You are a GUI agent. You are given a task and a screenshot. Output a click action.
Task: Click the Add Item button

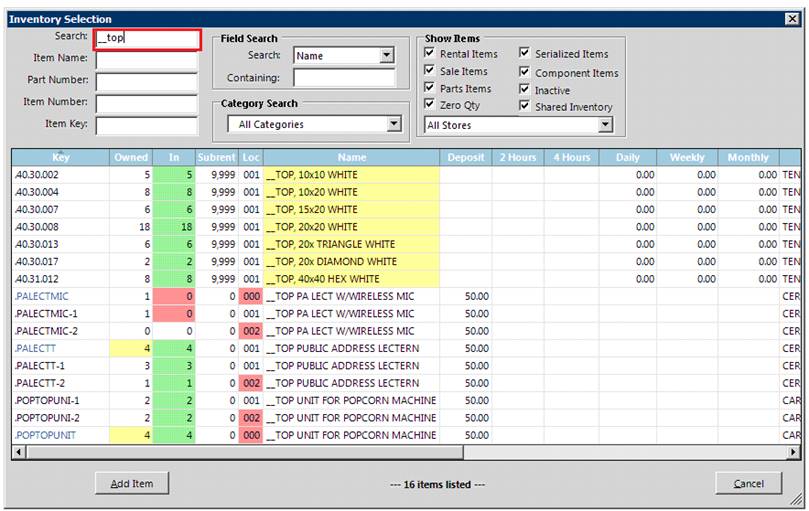click(131, 484)
